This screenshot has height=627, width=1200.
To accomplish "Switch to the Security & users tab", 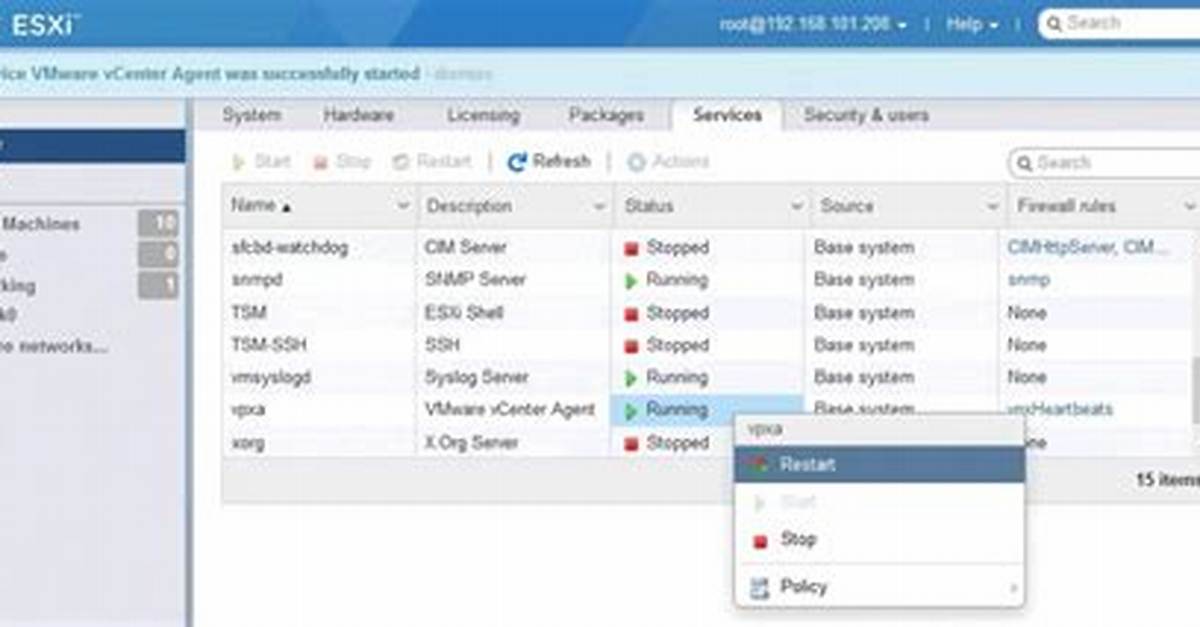I will tap(866, 116).
